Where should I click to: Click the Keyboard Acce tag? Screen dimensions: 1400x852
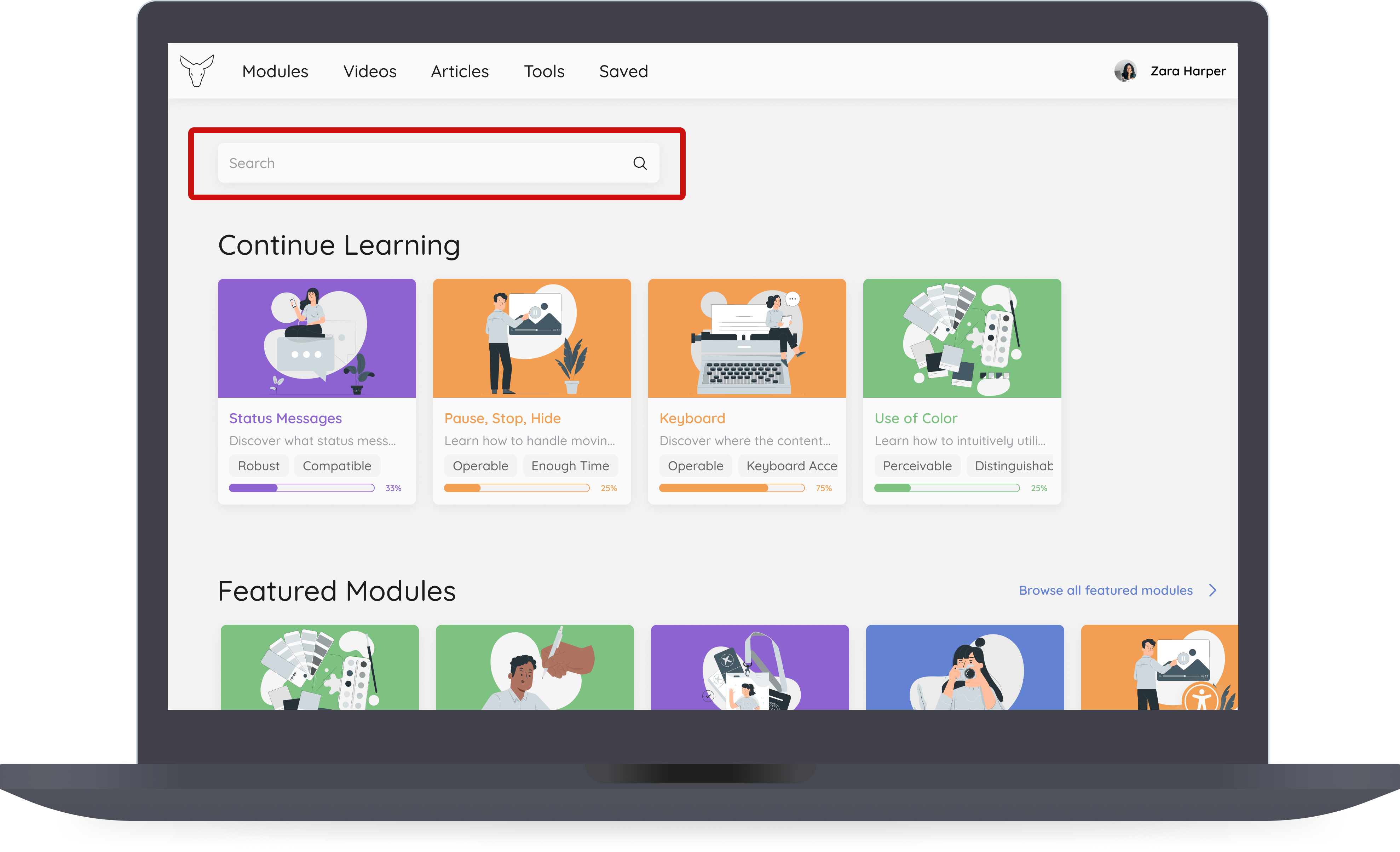[x=788, y=466]
